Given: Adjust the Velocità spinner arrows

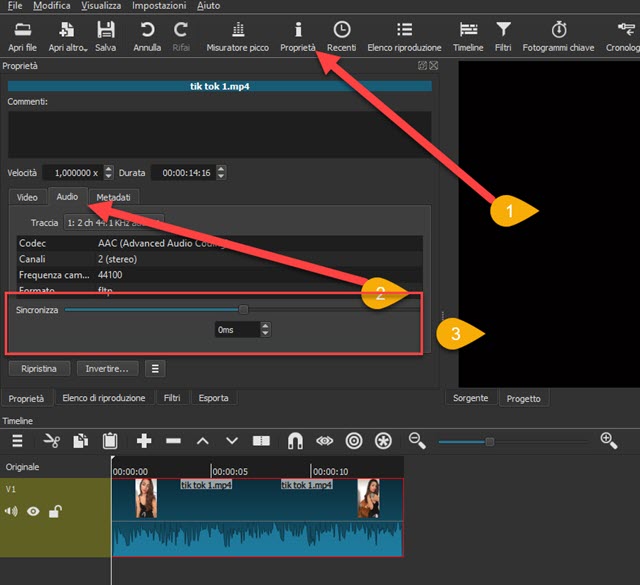Looking at the screenshot, I should pyautogui.click(x=108, y=172).
